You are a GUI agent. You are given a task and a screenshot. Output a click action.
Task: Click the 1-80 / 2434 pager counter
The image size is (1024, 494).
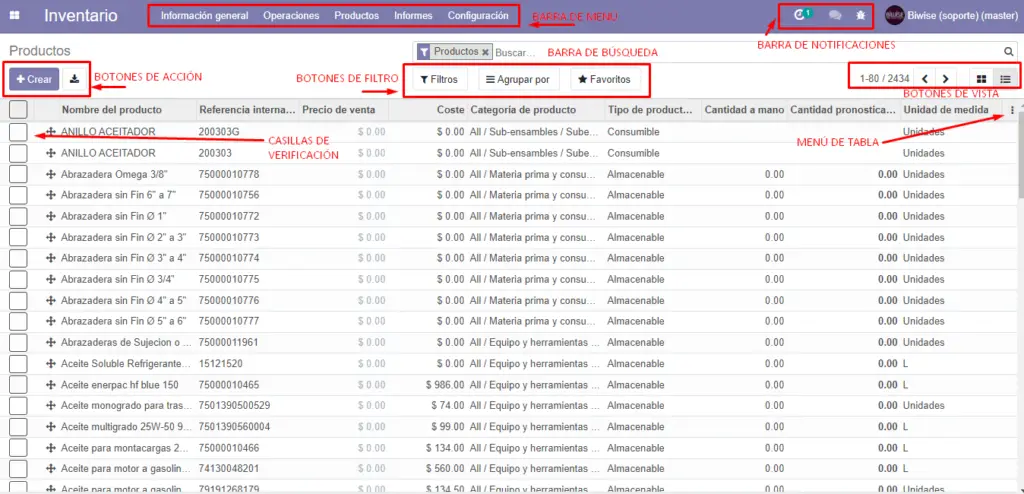click(x=884, y=79)
